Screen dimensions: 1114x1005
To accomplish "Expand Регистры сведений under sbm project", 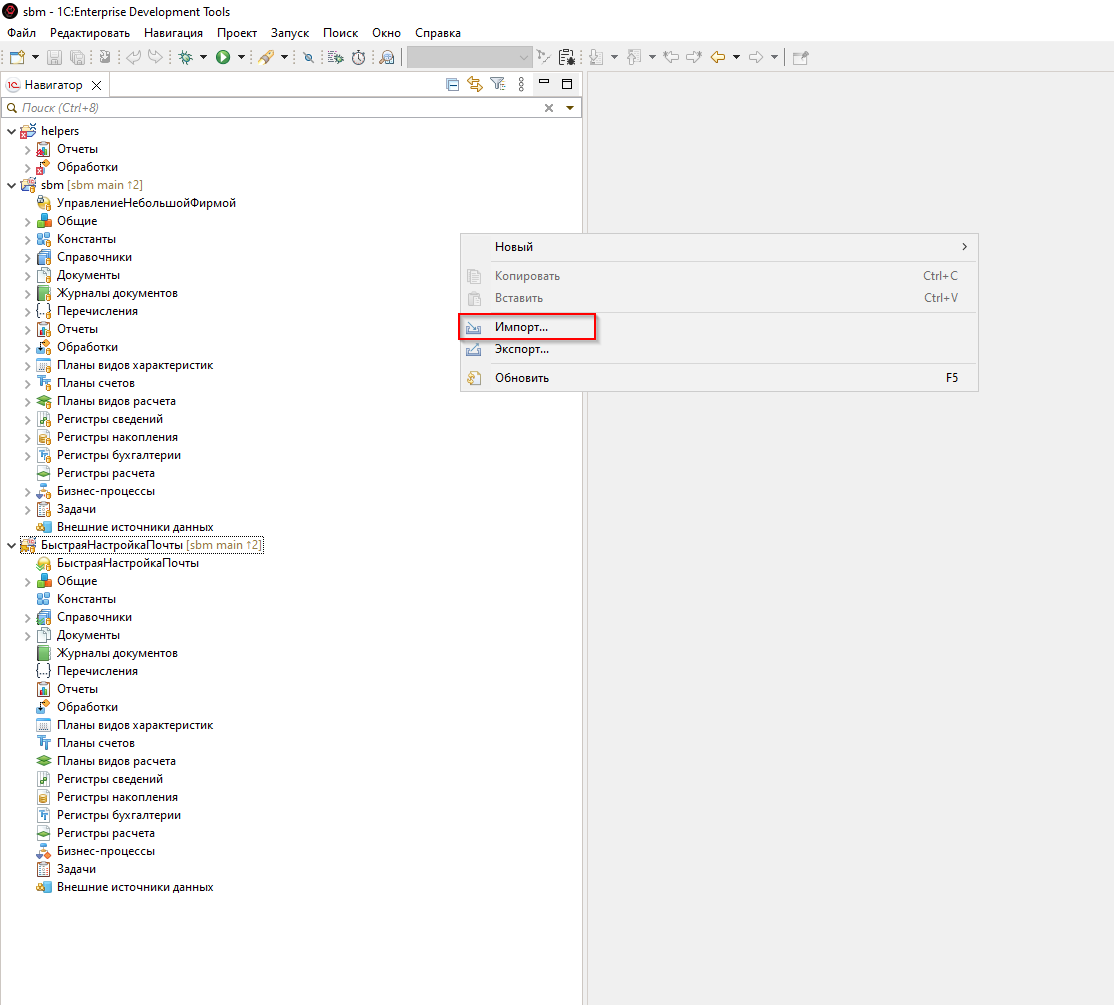I will click(x=28, y=420).
